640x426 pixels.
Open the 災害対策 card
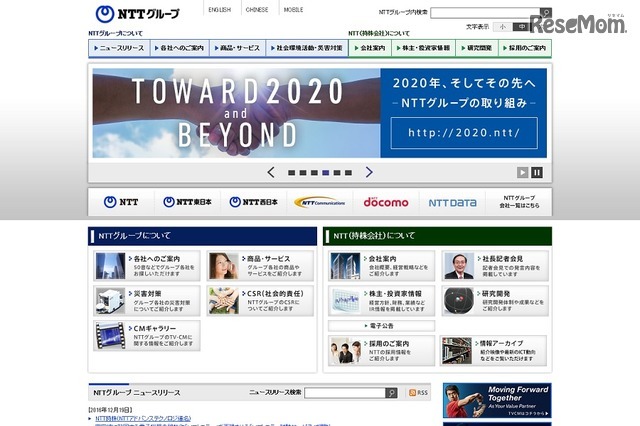147,301
